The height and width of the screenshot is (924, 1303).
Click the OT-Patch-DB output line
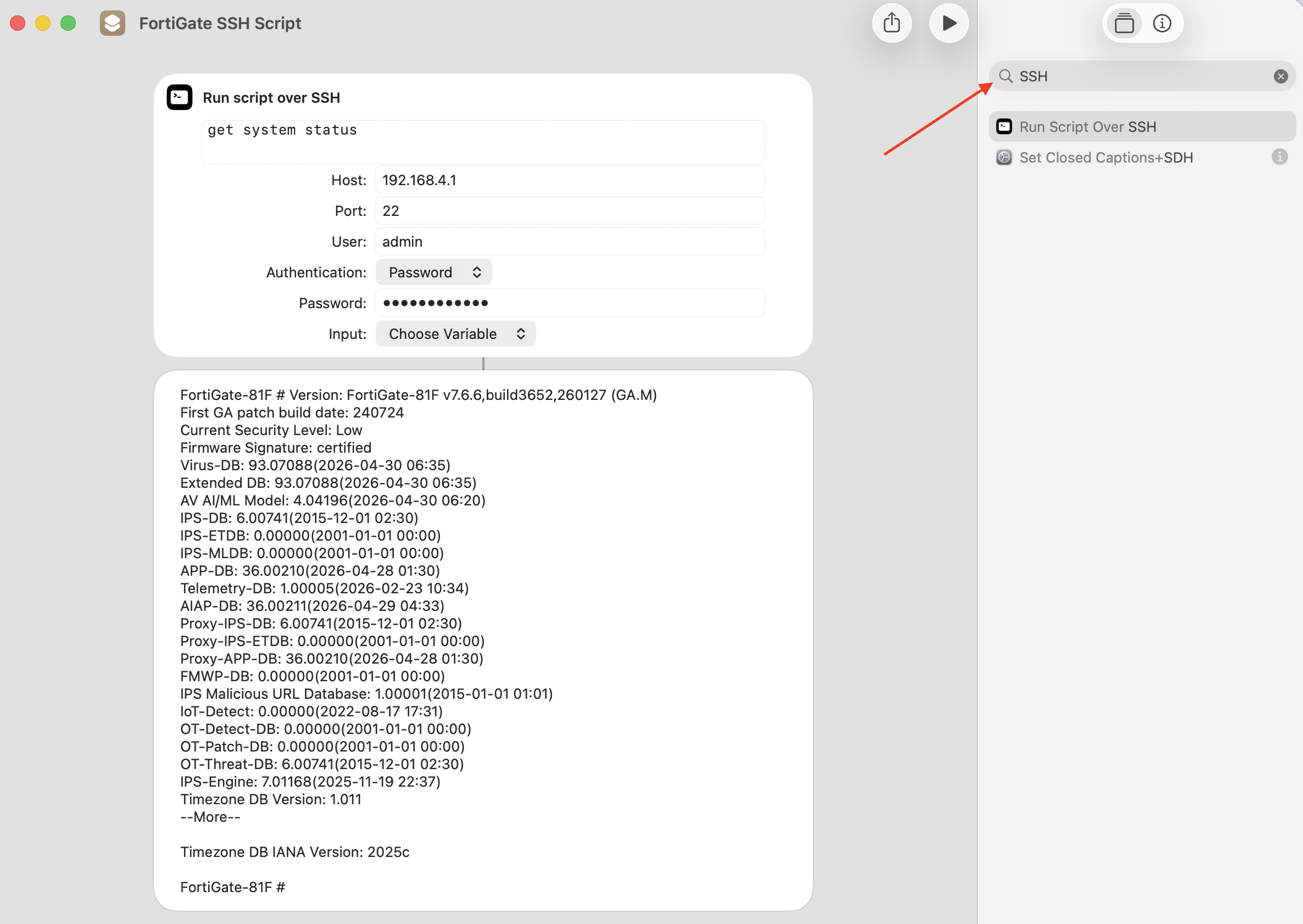322,747
